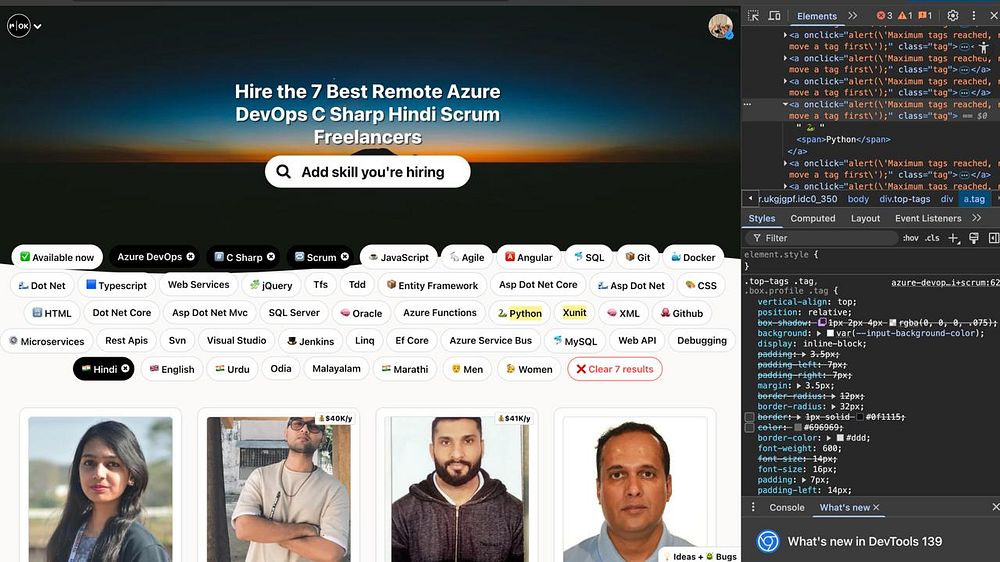Open the azure-devop…i+scrum:62 stylesheet link
This screenshot has height=562, width=1000.
click(945, 282)
